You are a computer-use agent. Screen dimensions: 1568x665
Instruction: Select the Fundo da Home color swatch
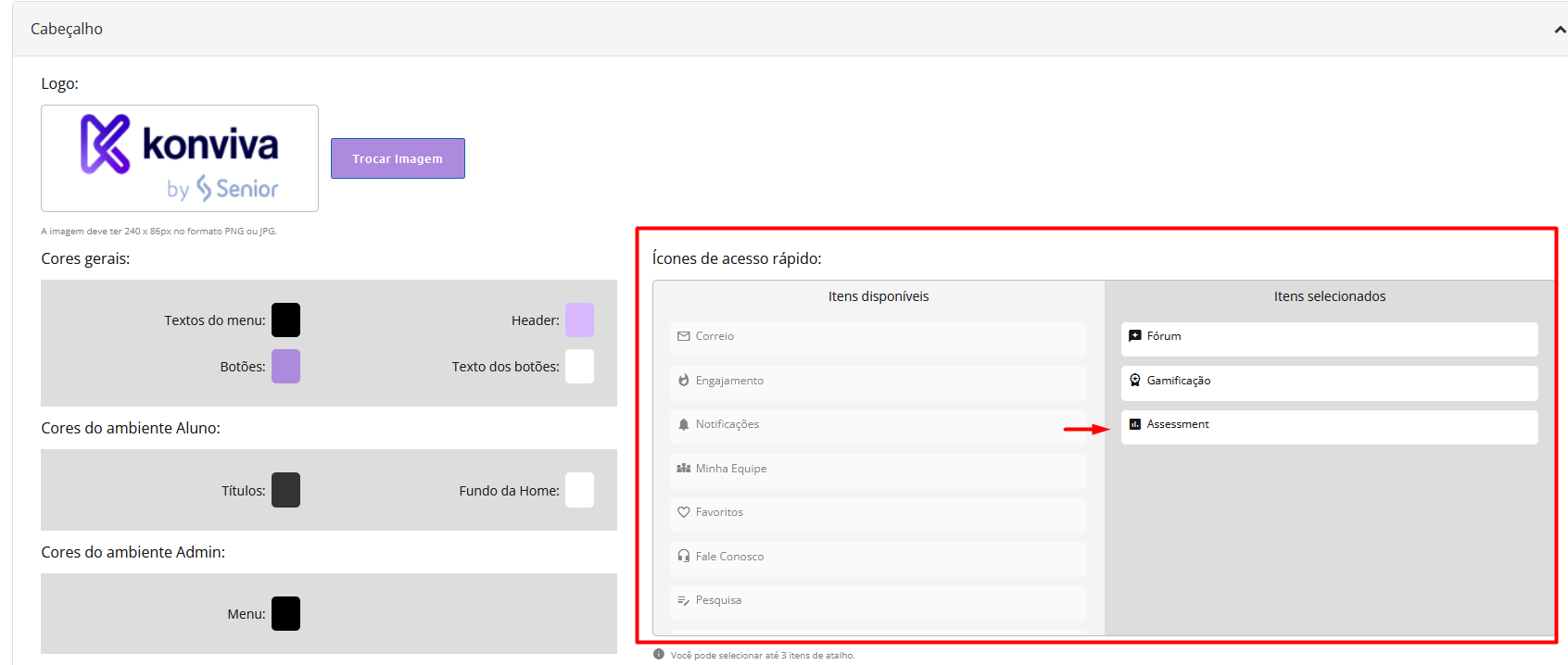point(579,490)
